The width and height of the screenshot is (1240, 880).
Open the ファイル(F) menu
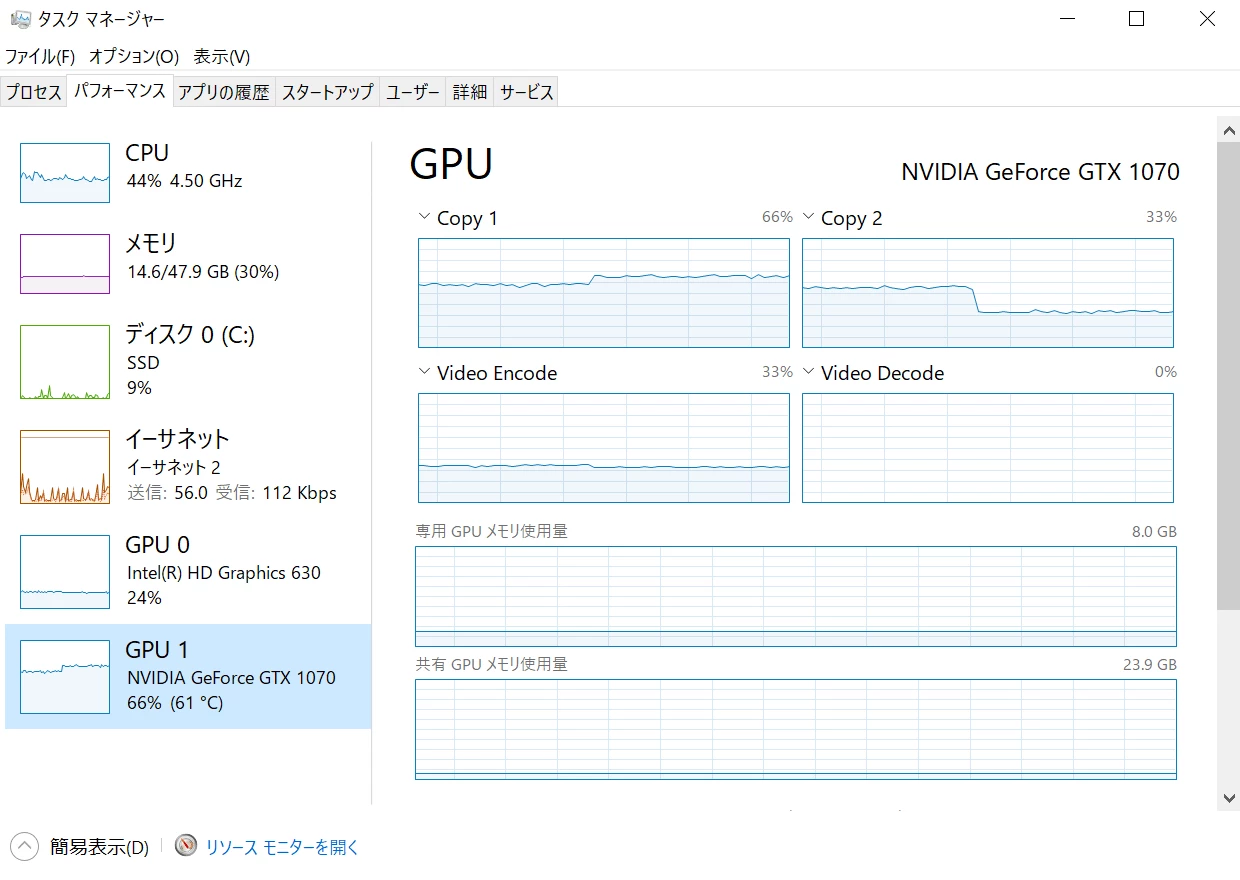coord(40,56)
